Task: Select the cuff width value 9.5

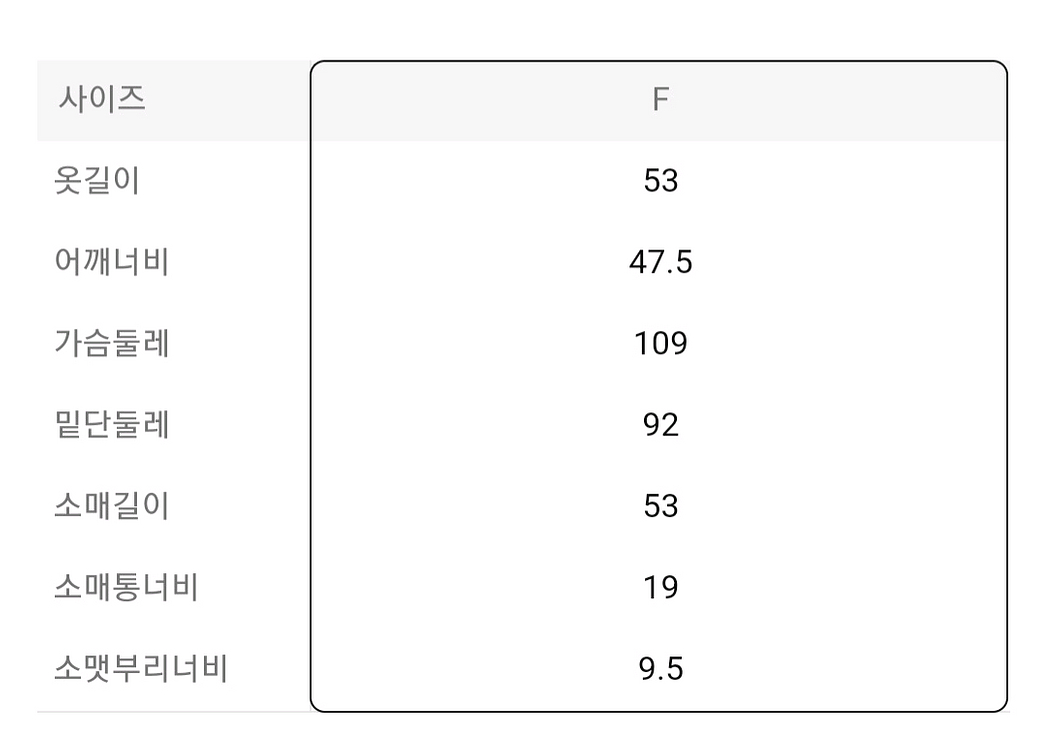Action: (661, 668)
